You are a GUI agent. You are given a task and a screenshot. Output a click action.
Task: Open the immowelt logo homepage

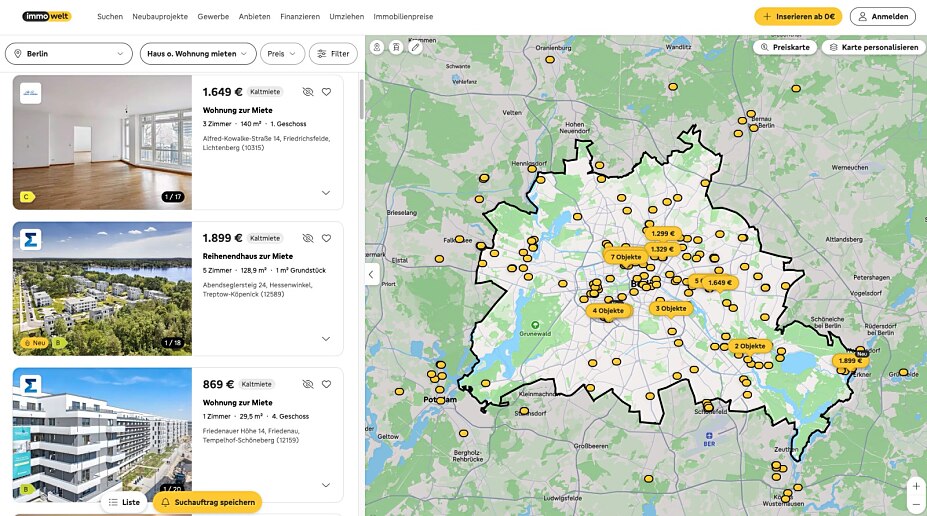pos(47,17)
